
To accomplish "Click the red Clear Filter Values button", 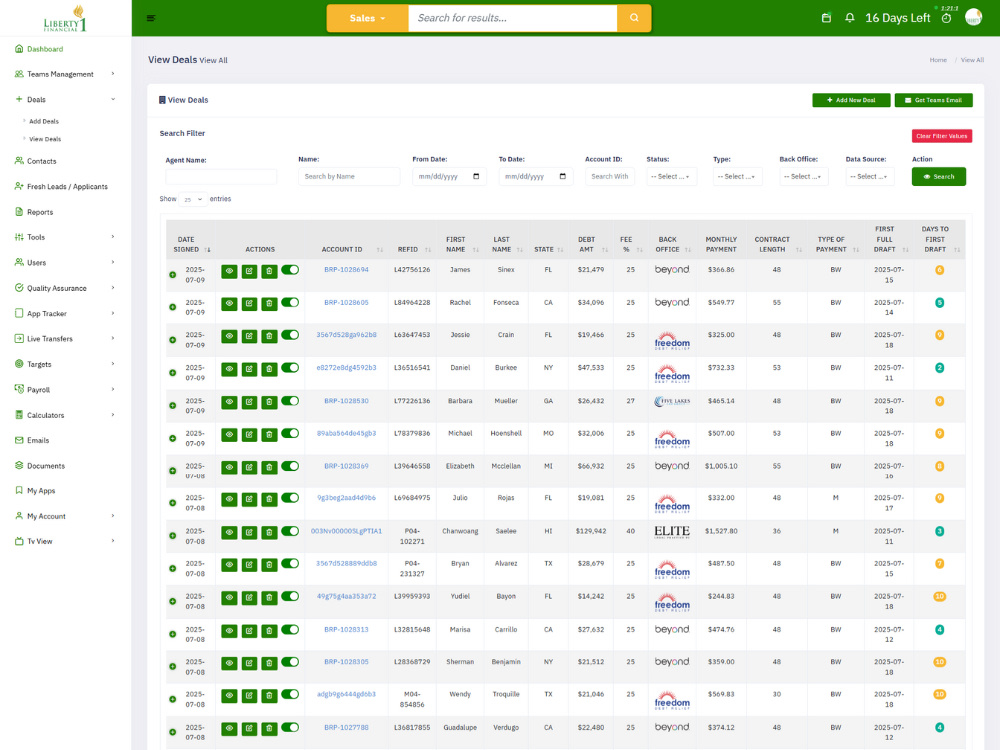I will (941, 136).
